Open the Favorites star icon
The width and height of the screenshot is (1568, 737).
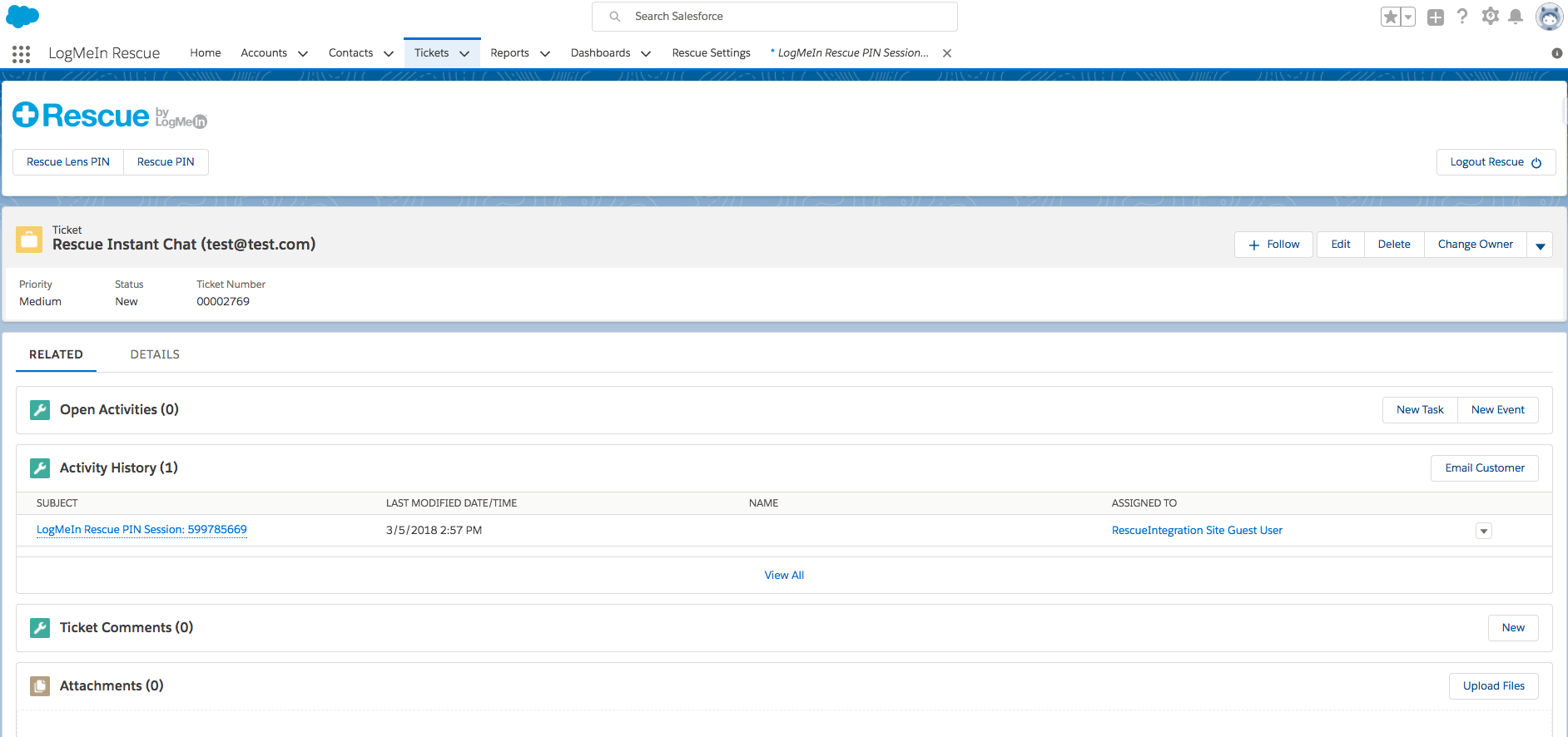click(1390, 17)
